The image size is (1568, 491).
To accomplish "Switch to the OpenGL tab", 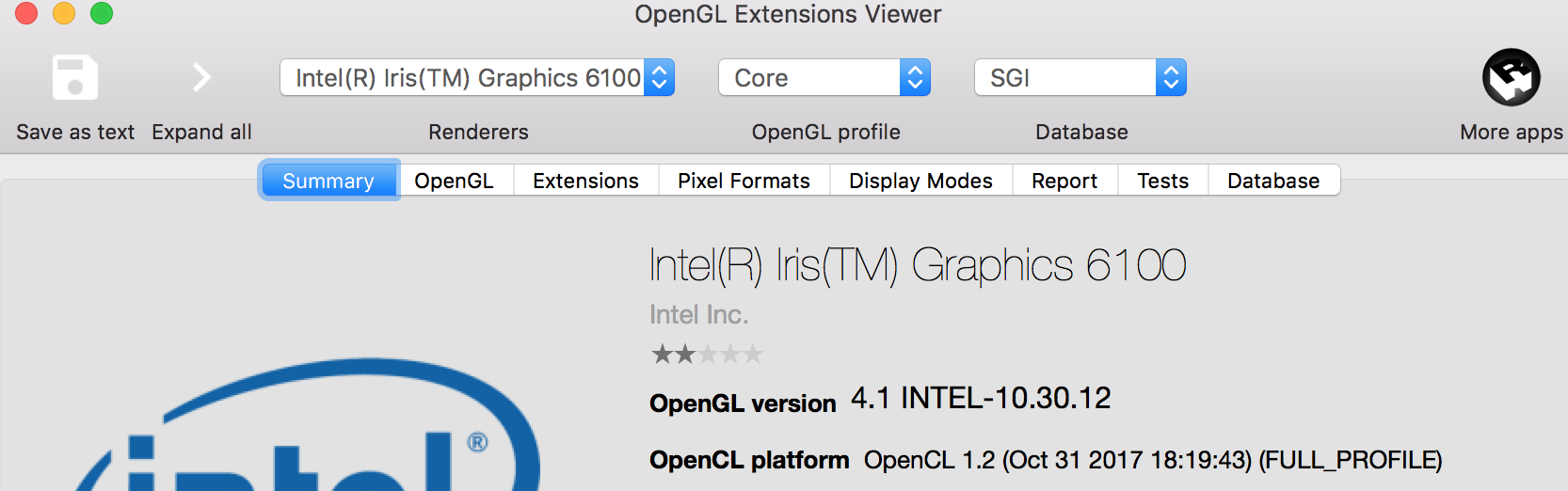I will [x=455, y=181].
